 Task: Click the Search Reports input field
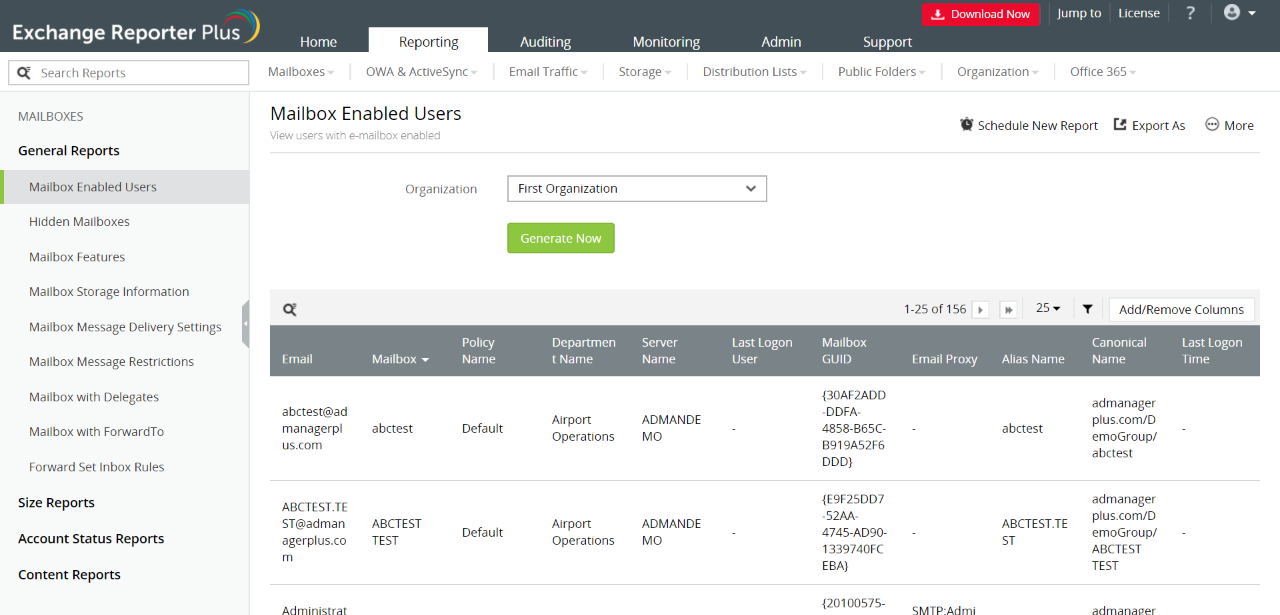click(x=140, y=73)
